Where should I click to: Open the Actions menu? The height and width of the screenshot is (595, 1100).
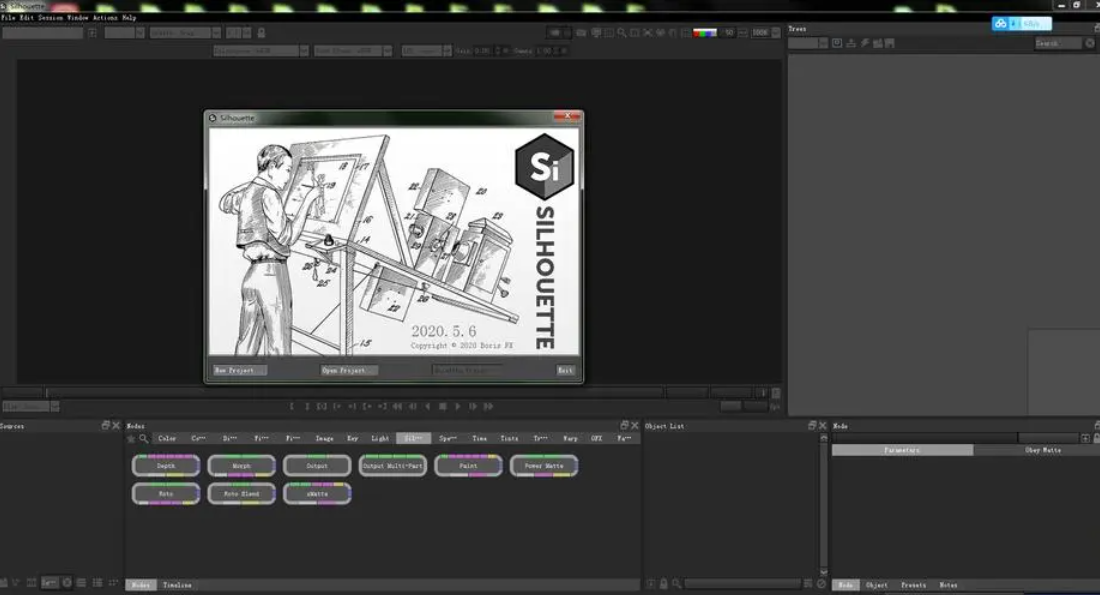(x=105, y=18)
